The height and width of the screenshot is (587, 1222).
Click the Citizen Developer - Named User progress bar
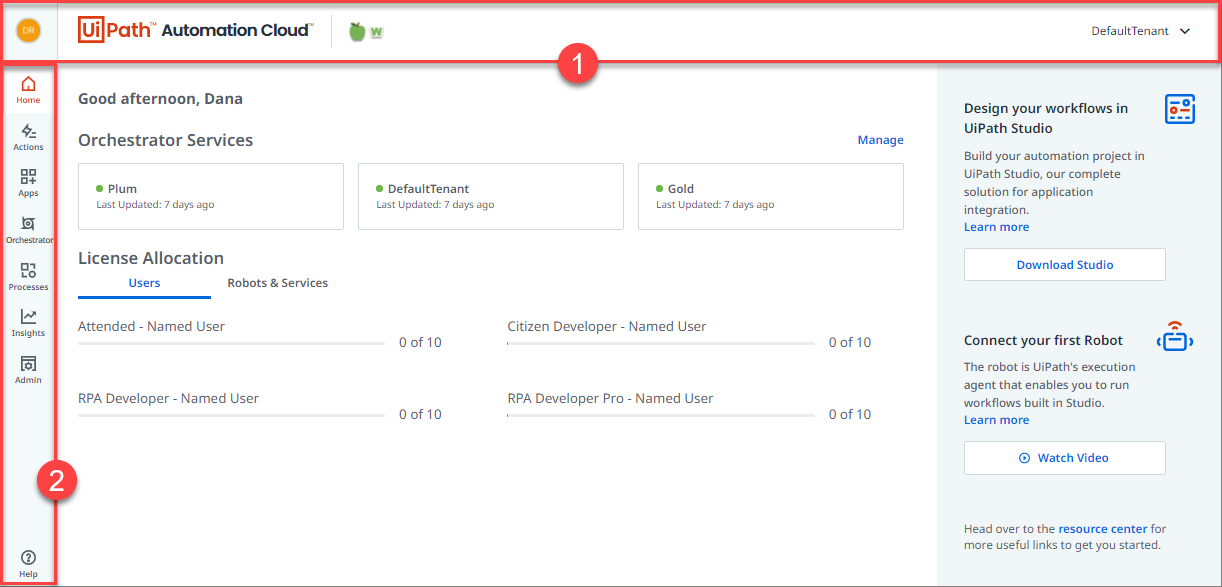(x=661, y=343)
